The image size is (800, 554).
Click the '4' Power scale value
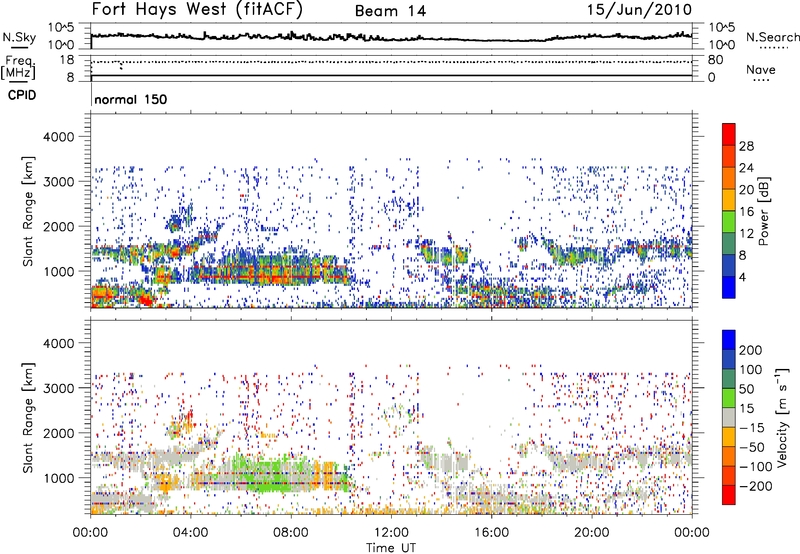click(x=742, y=277)
